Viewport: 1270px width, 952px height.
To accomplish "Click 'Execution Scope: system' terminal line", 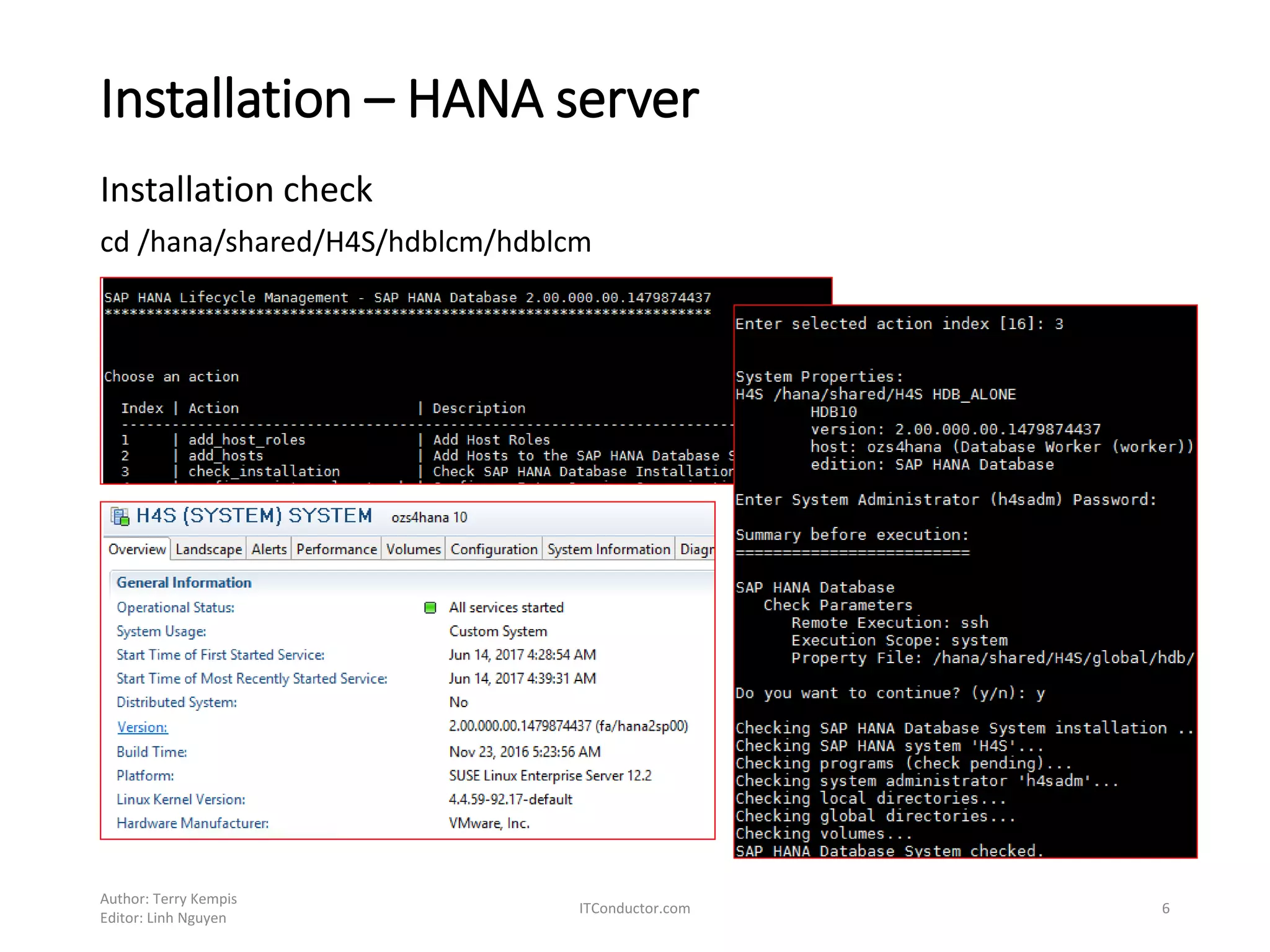I will [899, 640].
